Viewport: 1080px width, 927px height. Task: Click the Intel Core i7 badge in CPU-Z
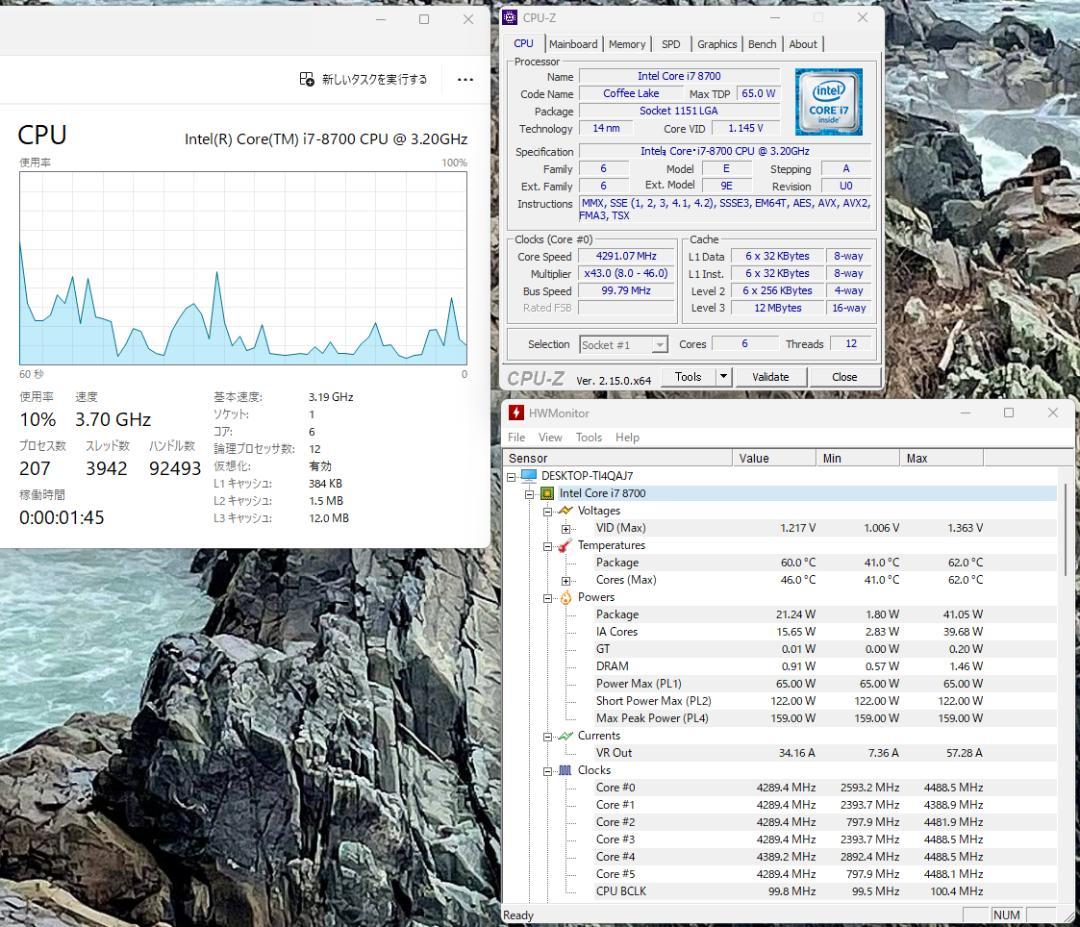pos(829,100)
